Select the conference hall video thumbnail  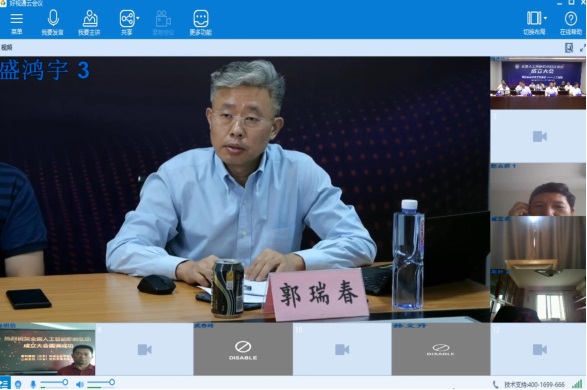point(538,83)
